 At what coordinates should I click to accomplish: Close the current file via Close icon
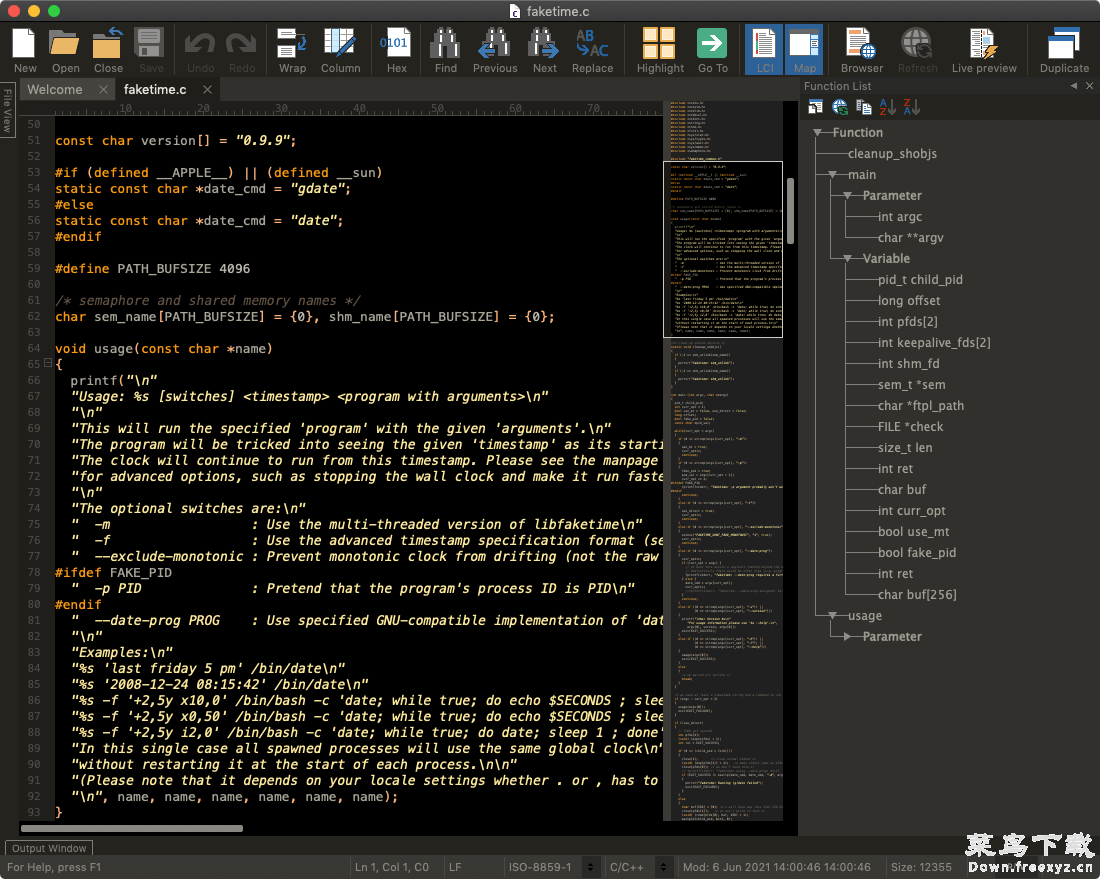click(108, 50)
